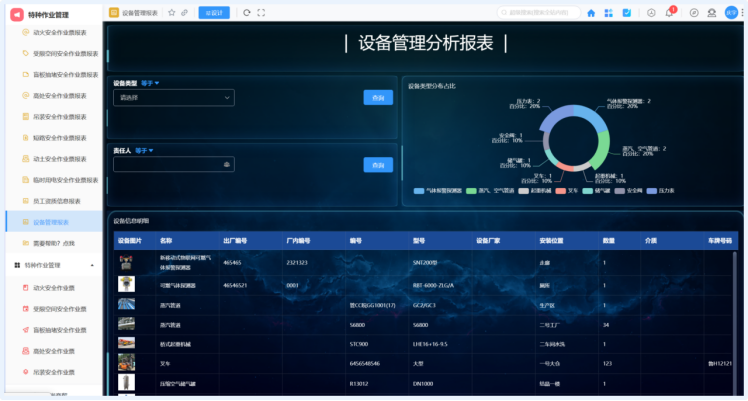
Task: Click the link icon next to the favorite star
Action: [184, 13]
